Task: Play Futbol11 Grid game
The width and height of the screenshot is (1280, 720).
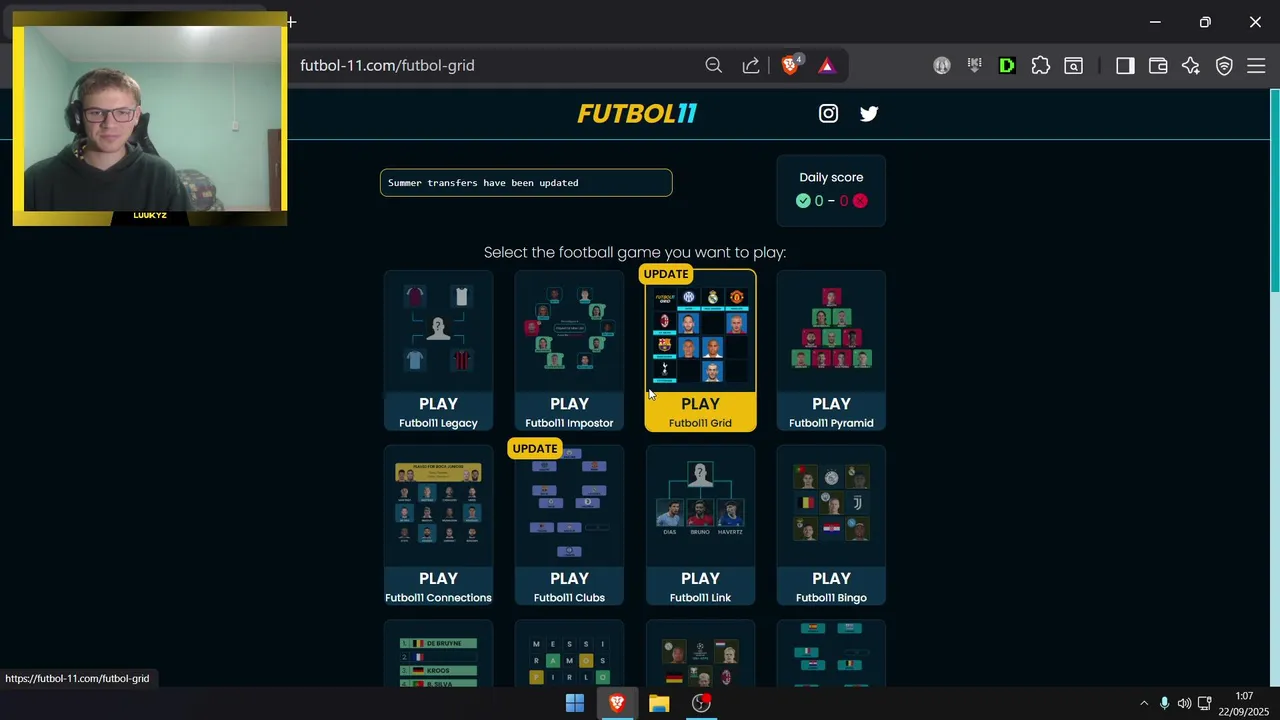Action: pyautogui.click(x=700, y=351)
